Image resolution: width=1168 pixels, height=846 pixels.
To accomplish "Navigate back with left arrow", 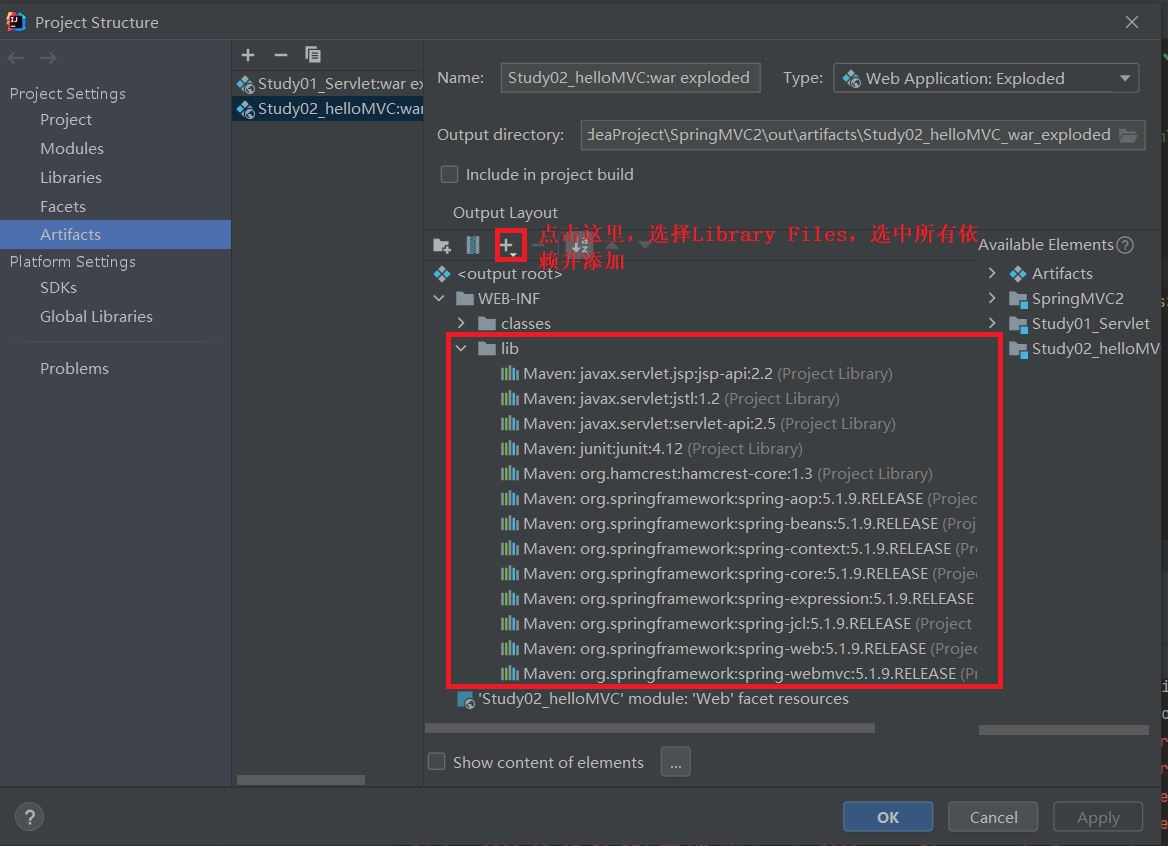I will pos(16,58).
